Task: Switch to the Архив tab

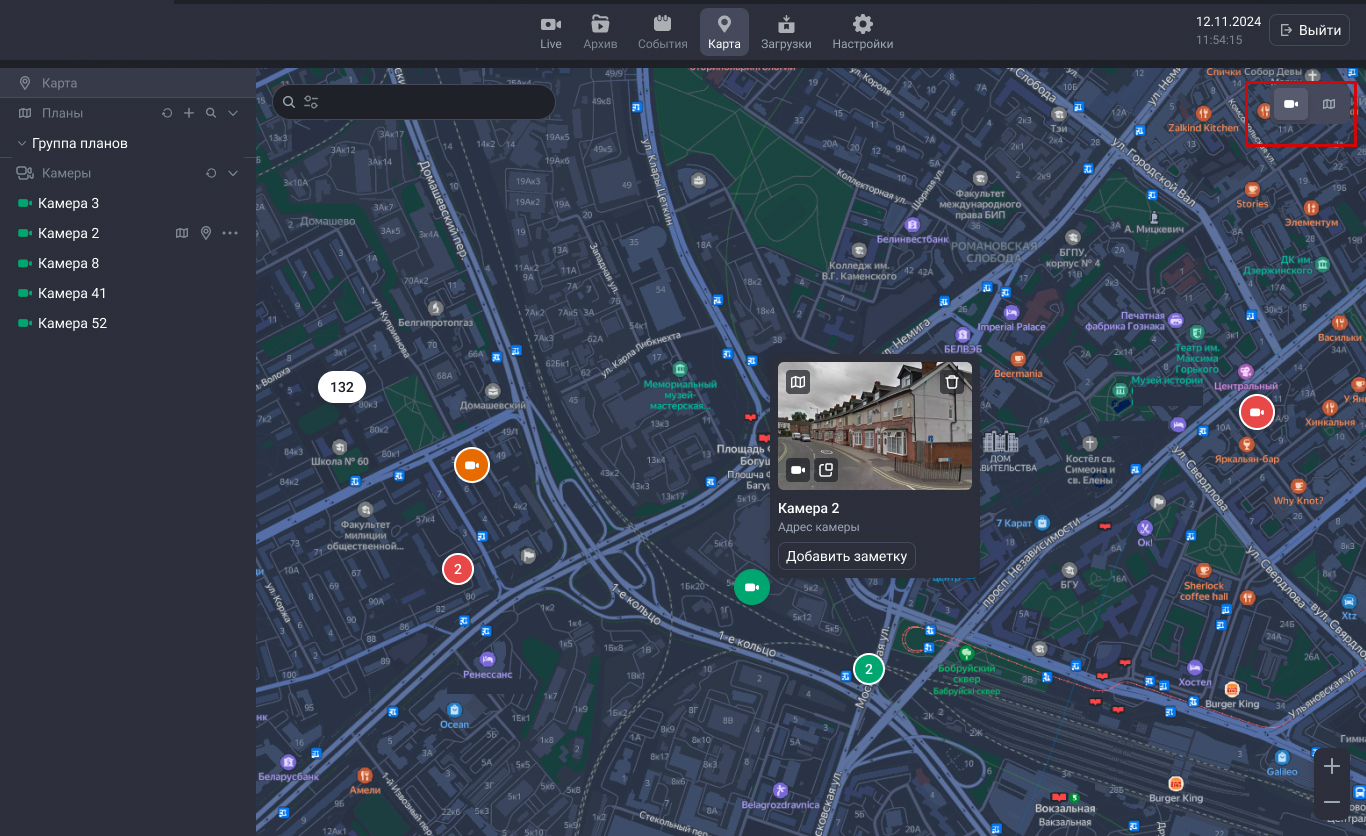Action: (x=600, y=32)
